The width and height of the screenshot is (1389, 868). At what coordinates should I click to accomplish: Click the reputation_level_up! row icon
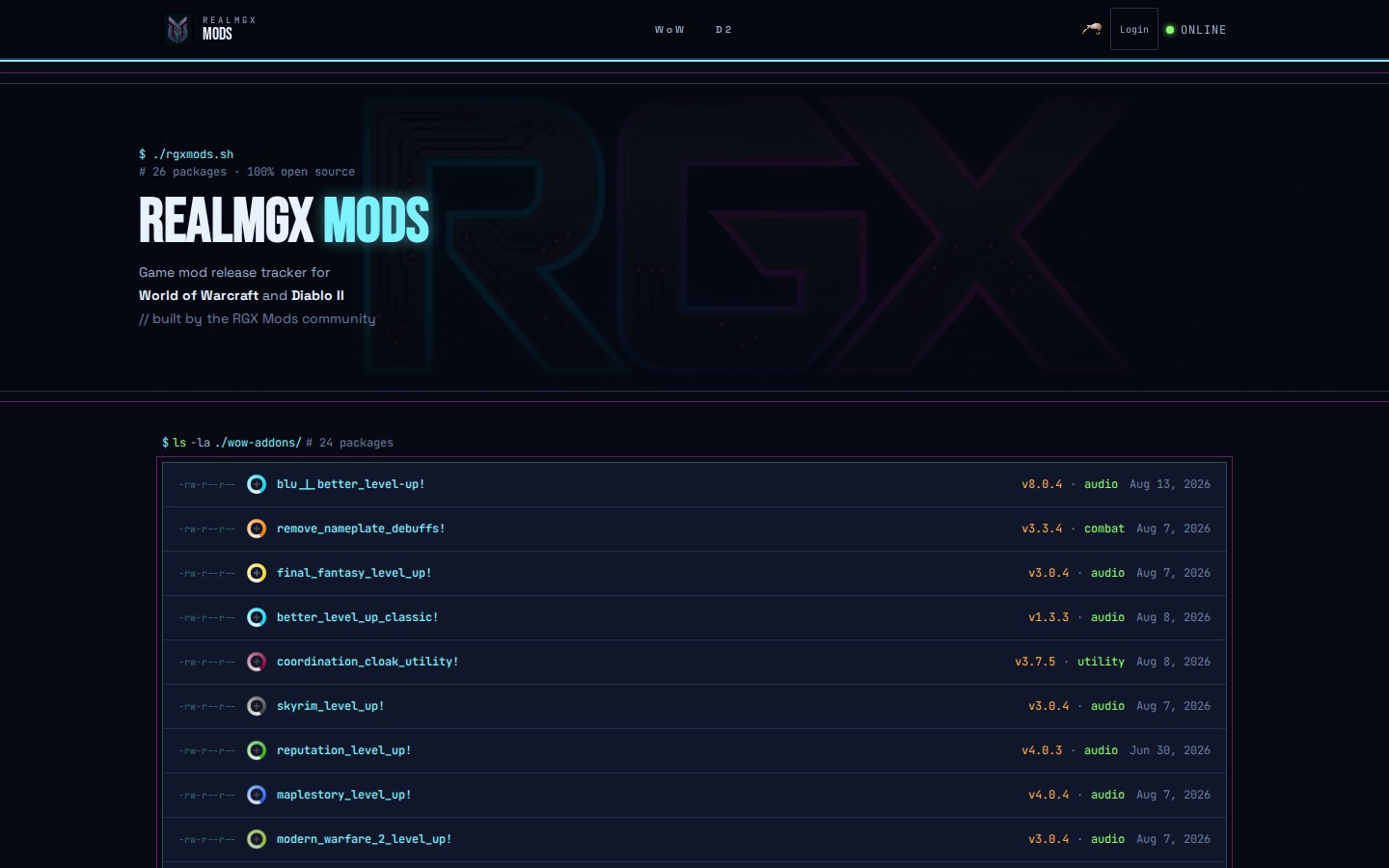pos(257,750)
